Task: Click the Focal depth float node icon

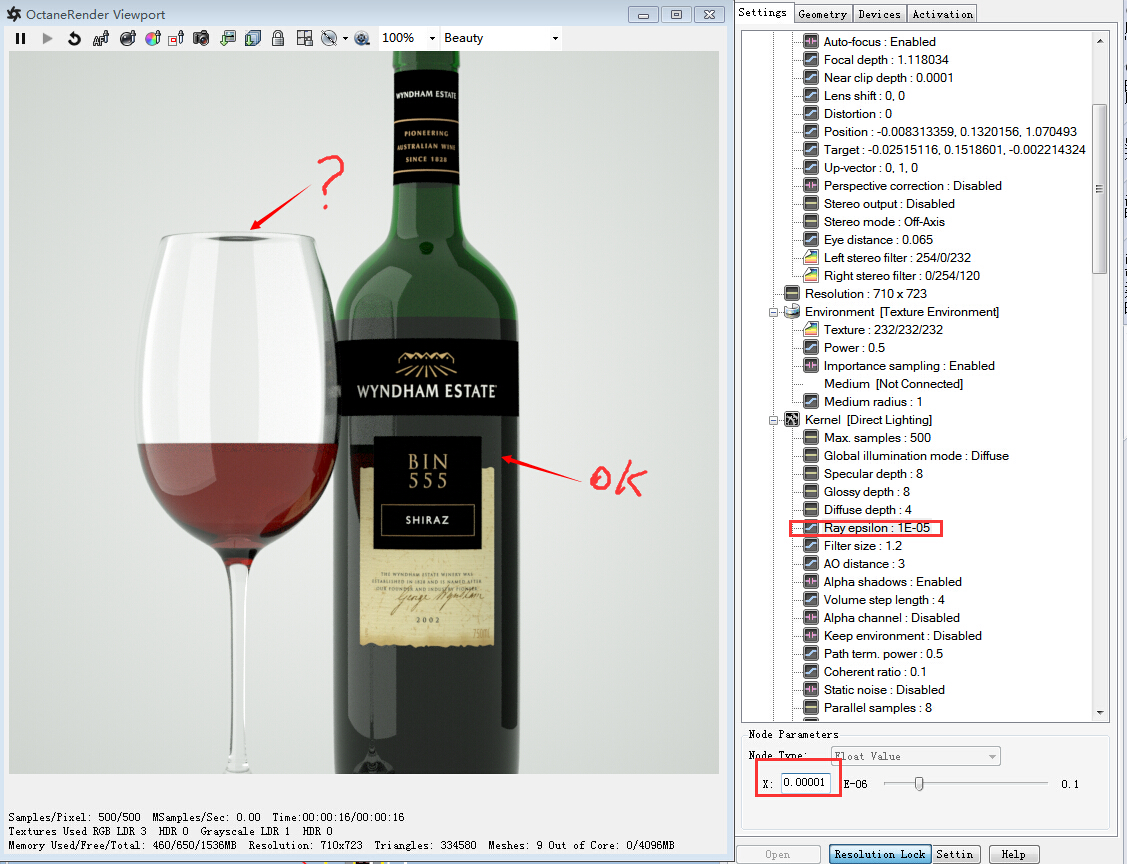Action: coord(811,60)
